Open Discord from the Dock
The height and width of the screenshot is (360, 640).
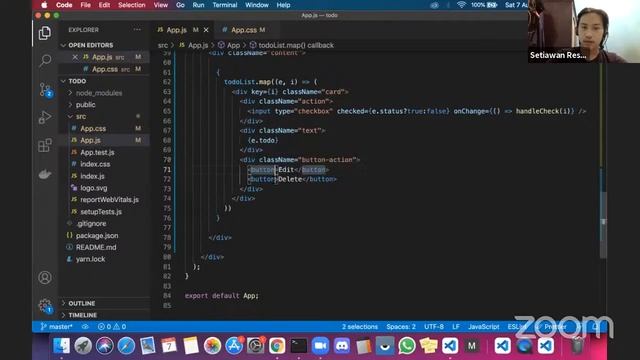(342, 346)
